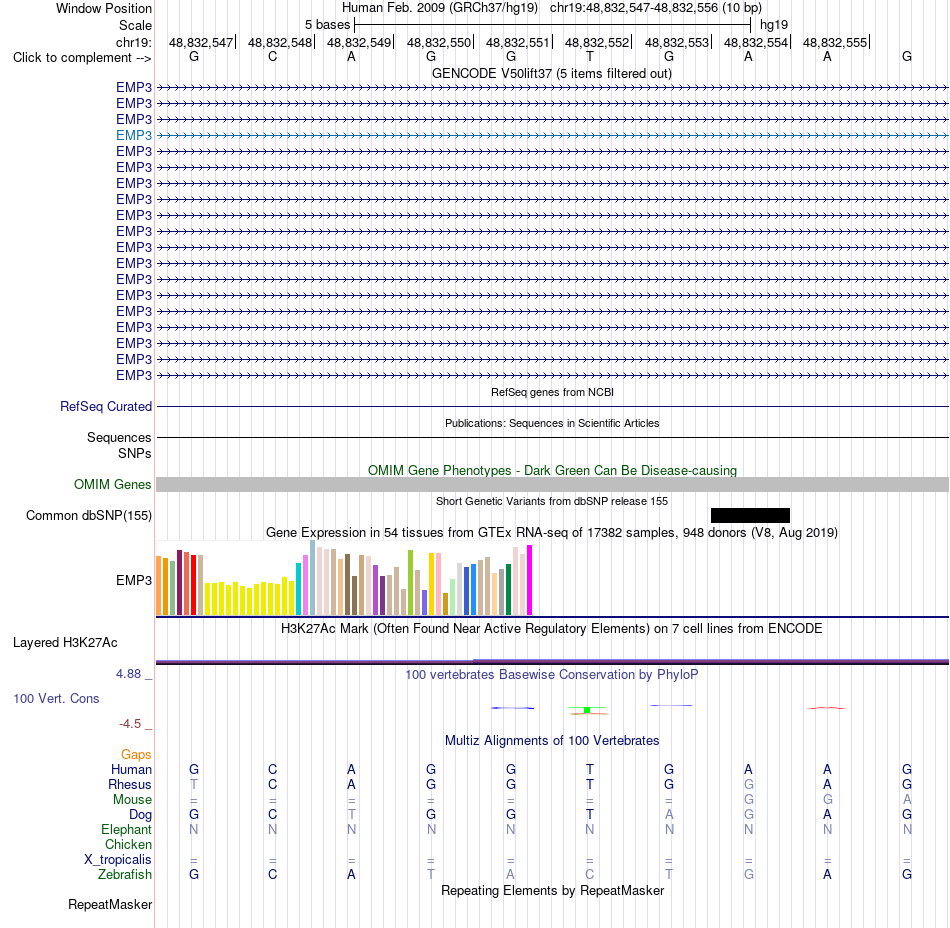
Task: Click the X_tropicalis species label
Action: point(118,860)
